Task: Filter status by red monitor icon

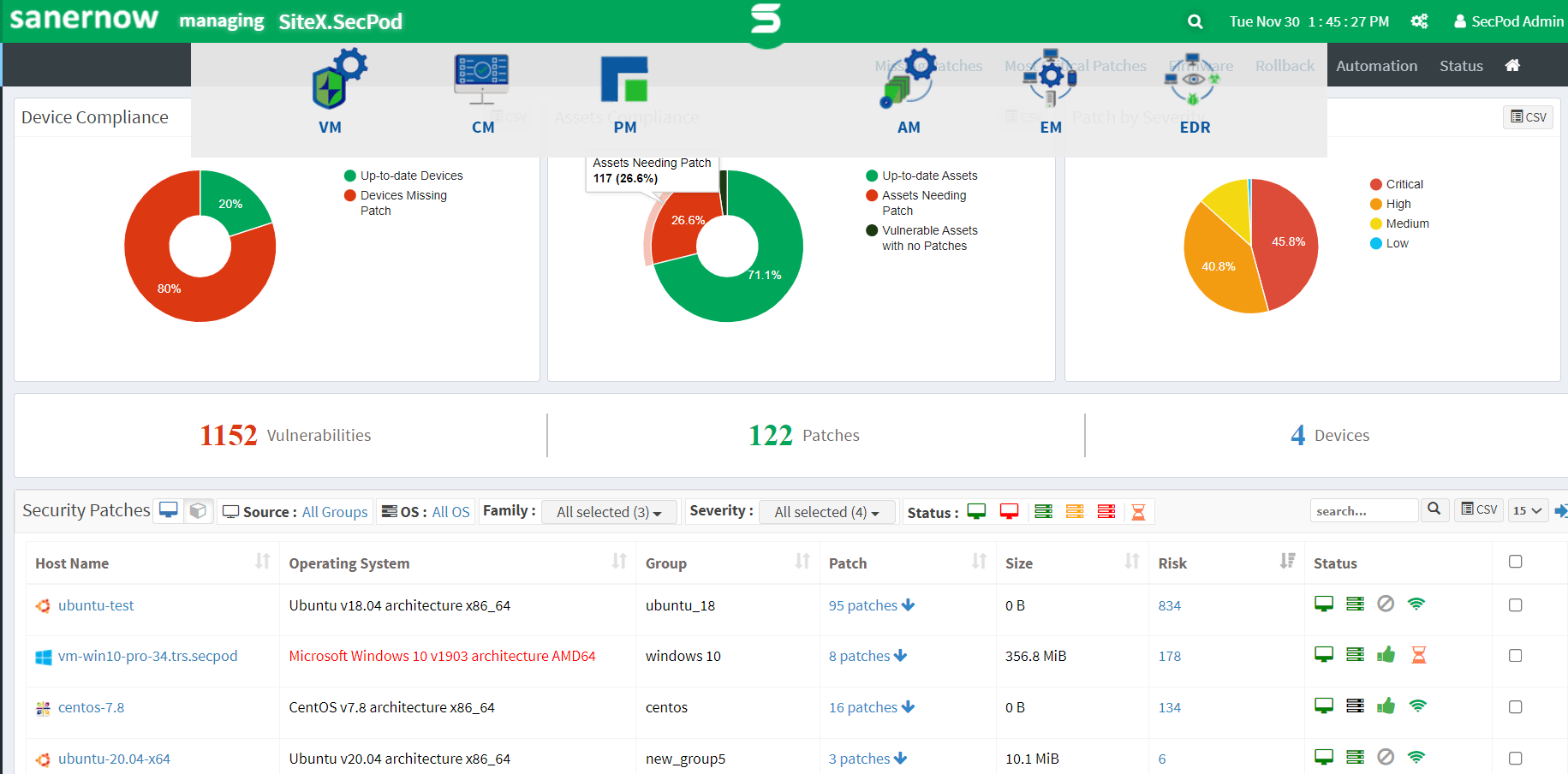Action: click(x=1009, y=511)
